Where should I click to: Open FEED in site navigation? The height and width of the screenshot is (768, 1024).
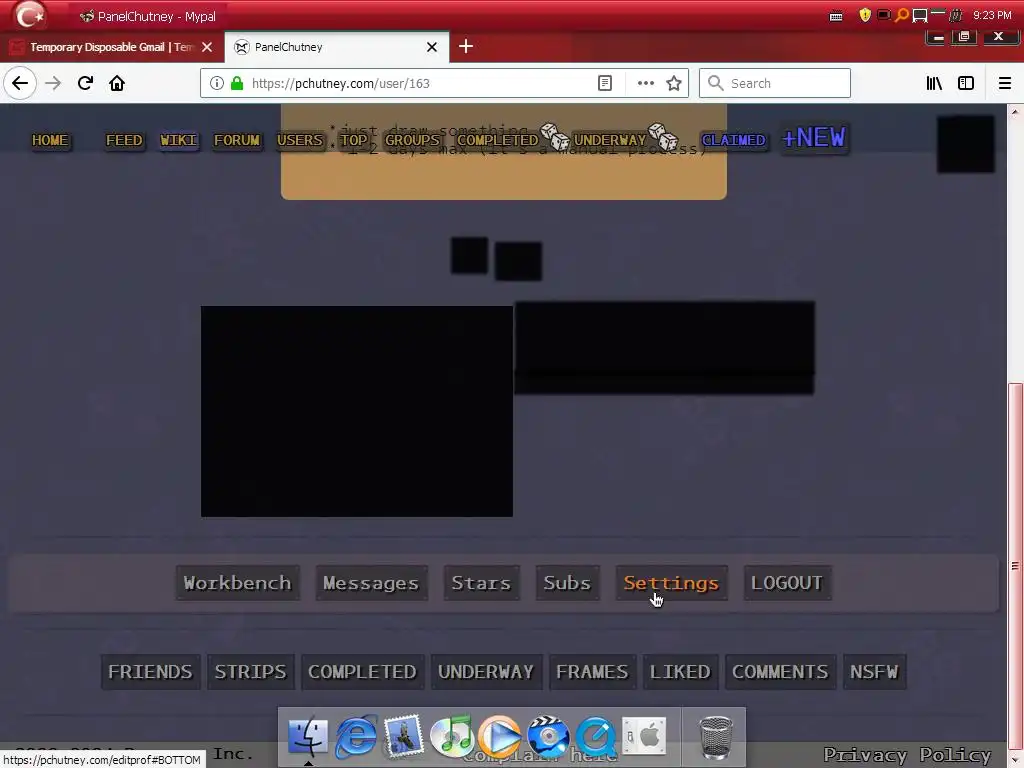124,140
